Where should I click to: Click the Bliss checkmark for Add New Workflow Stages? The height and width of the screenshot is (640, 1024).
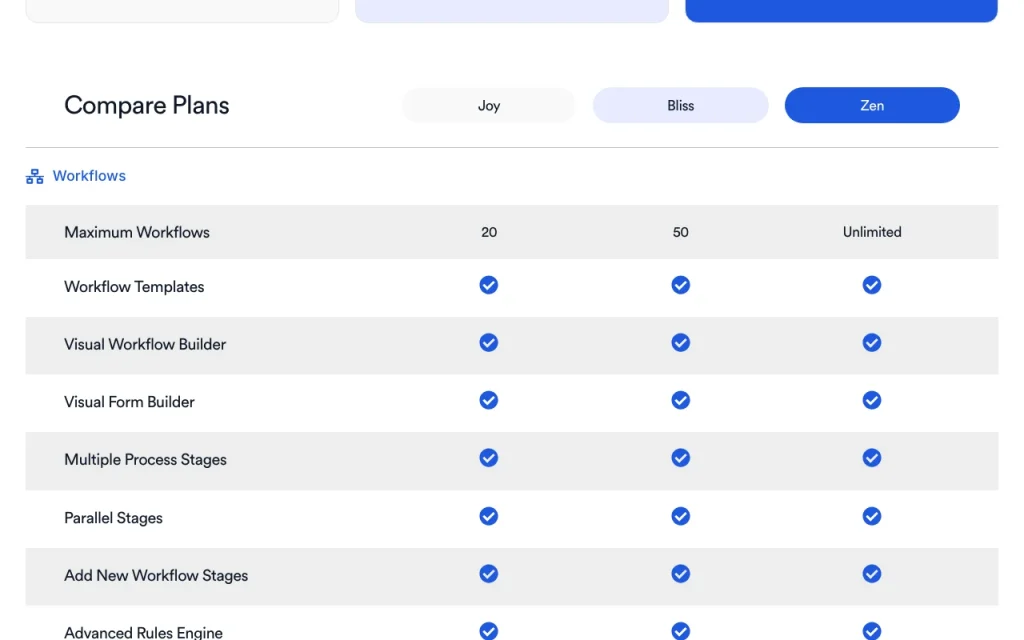click(x=680, y=573)
